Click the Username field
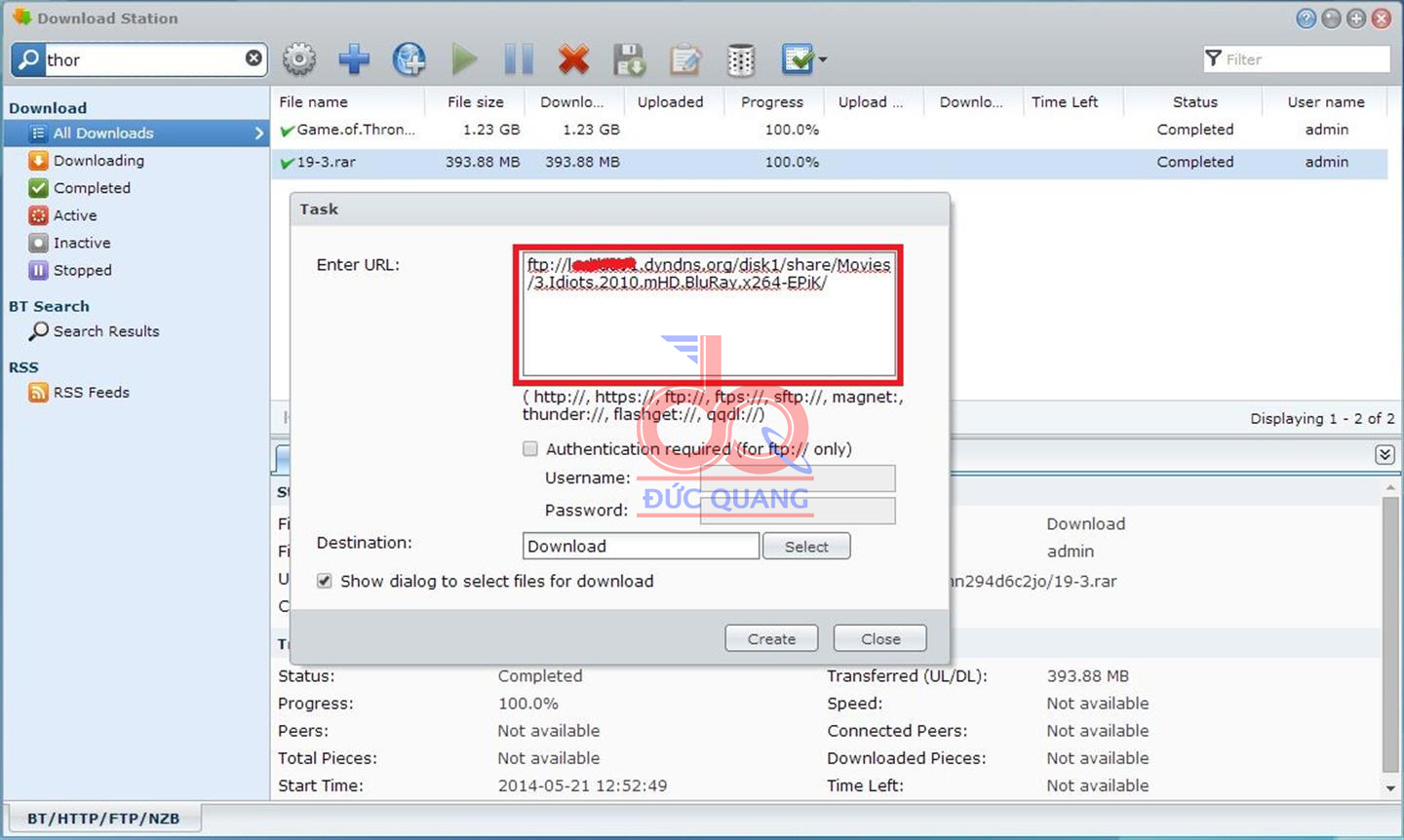The image size is (1404, 840). click(798, 478)
